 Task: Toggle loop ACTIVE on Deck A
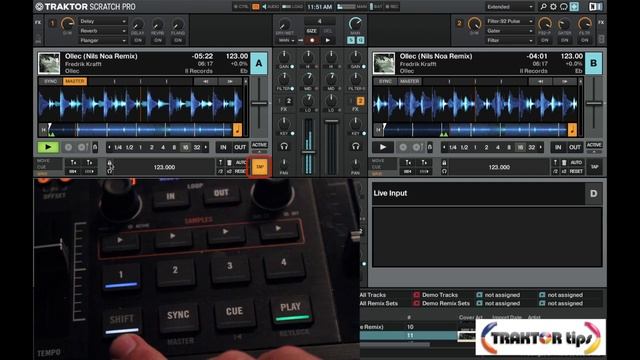[259, 145]
